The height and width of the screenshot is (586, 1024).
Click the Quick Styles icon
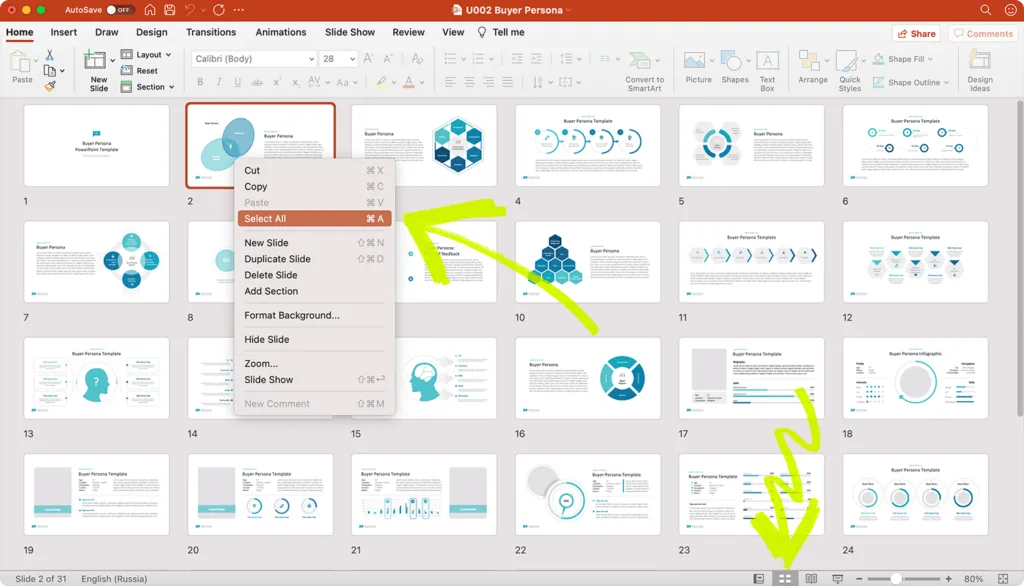coord(847,61)
